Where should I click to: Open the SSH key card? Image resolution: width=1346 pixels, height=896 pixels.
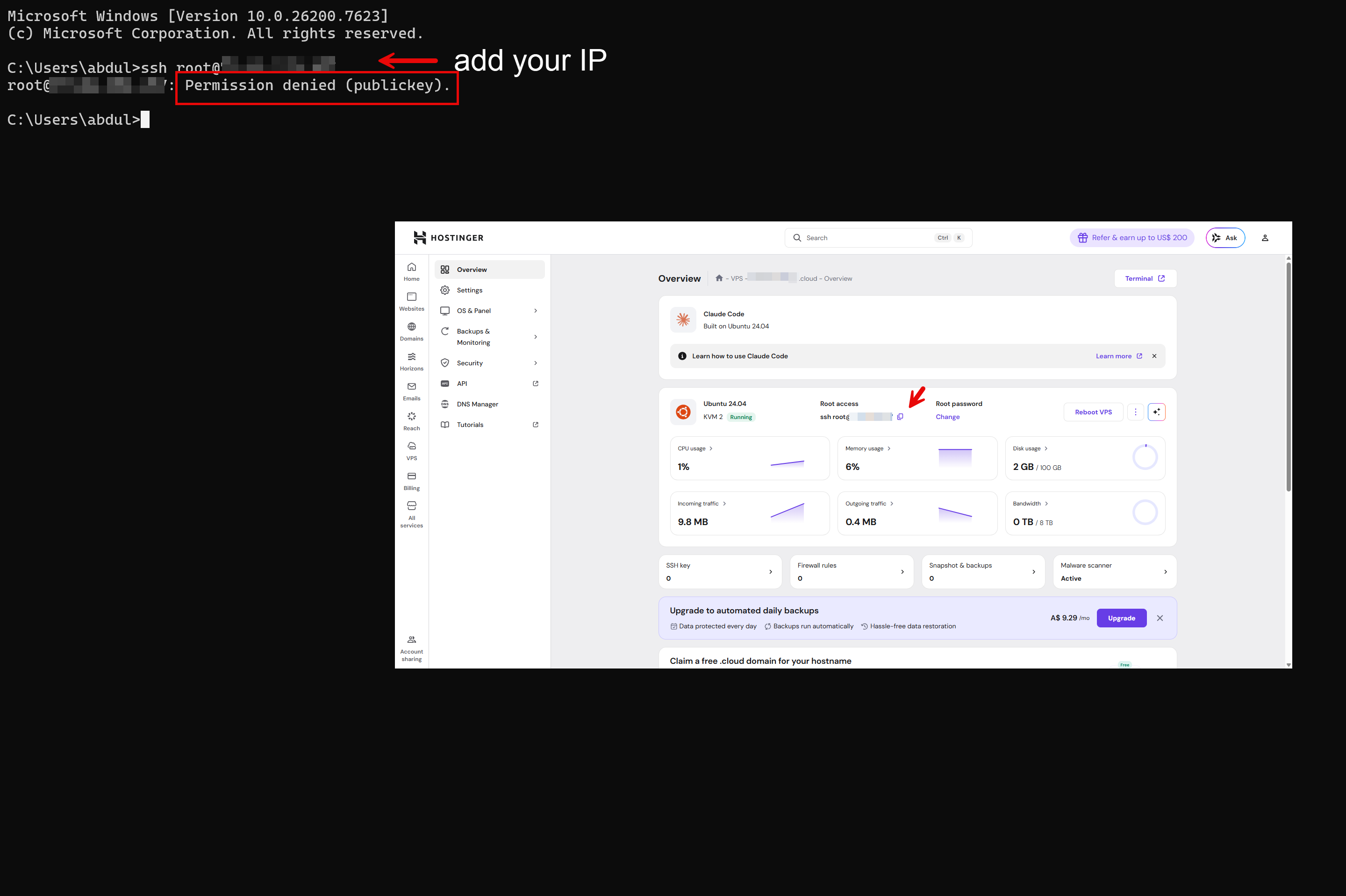(720, 572)
